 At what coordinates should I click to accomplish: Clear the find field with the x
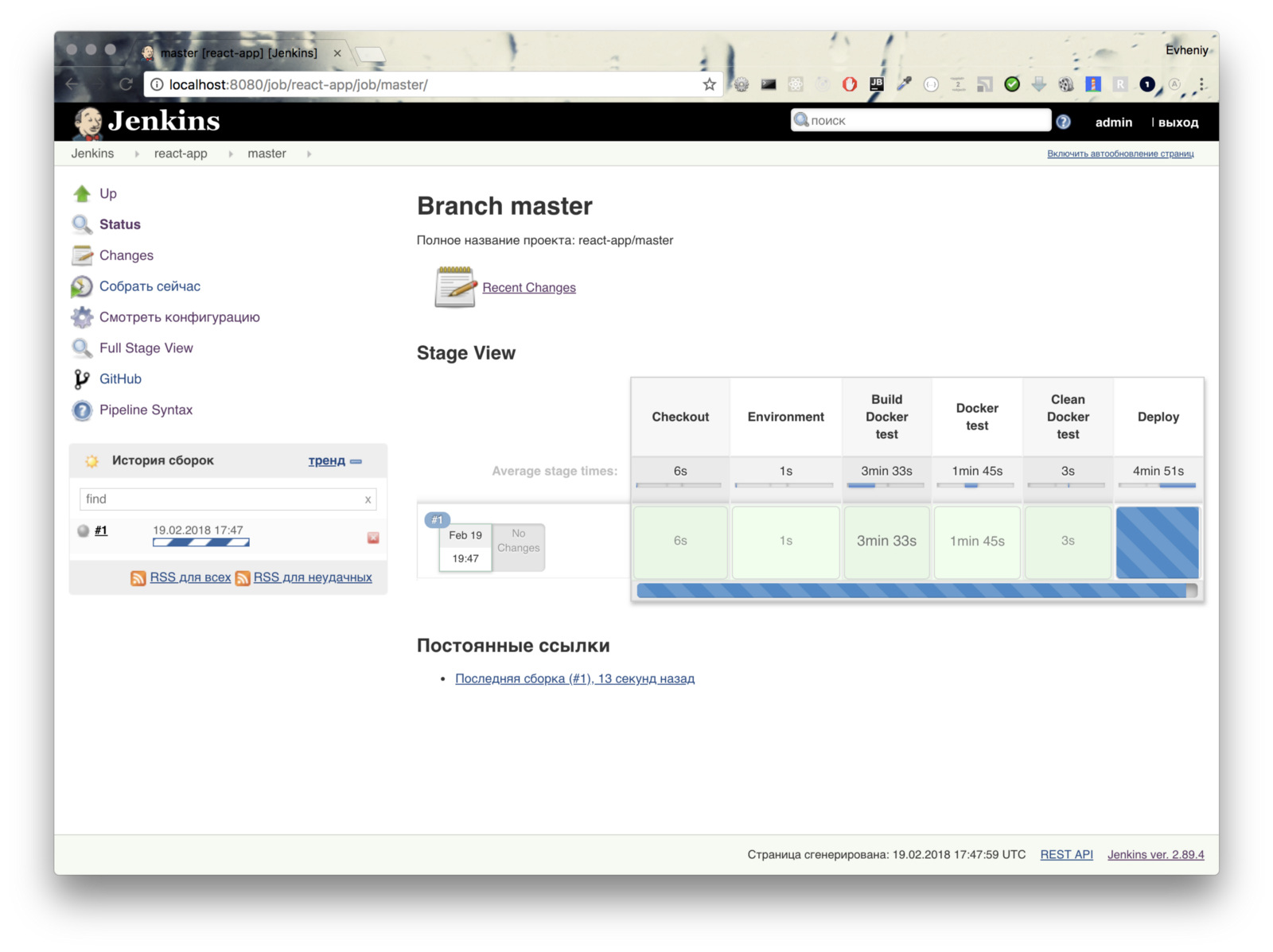click(x=368, y=500)
